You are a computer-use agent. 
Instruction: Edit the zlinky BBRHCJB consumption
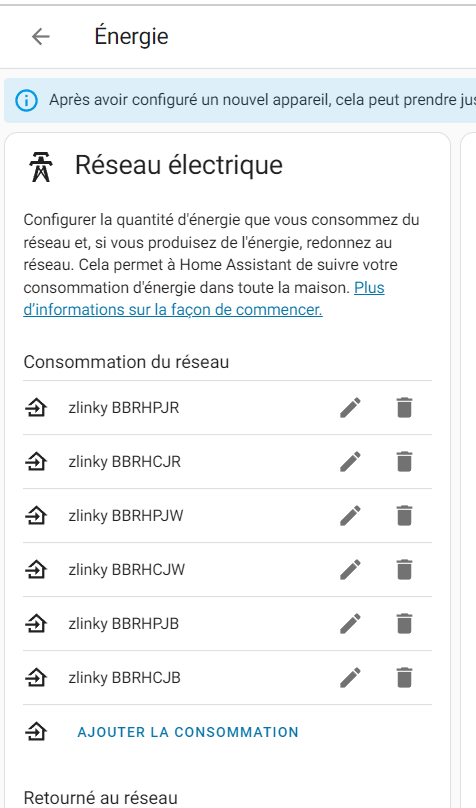[350, 678]
